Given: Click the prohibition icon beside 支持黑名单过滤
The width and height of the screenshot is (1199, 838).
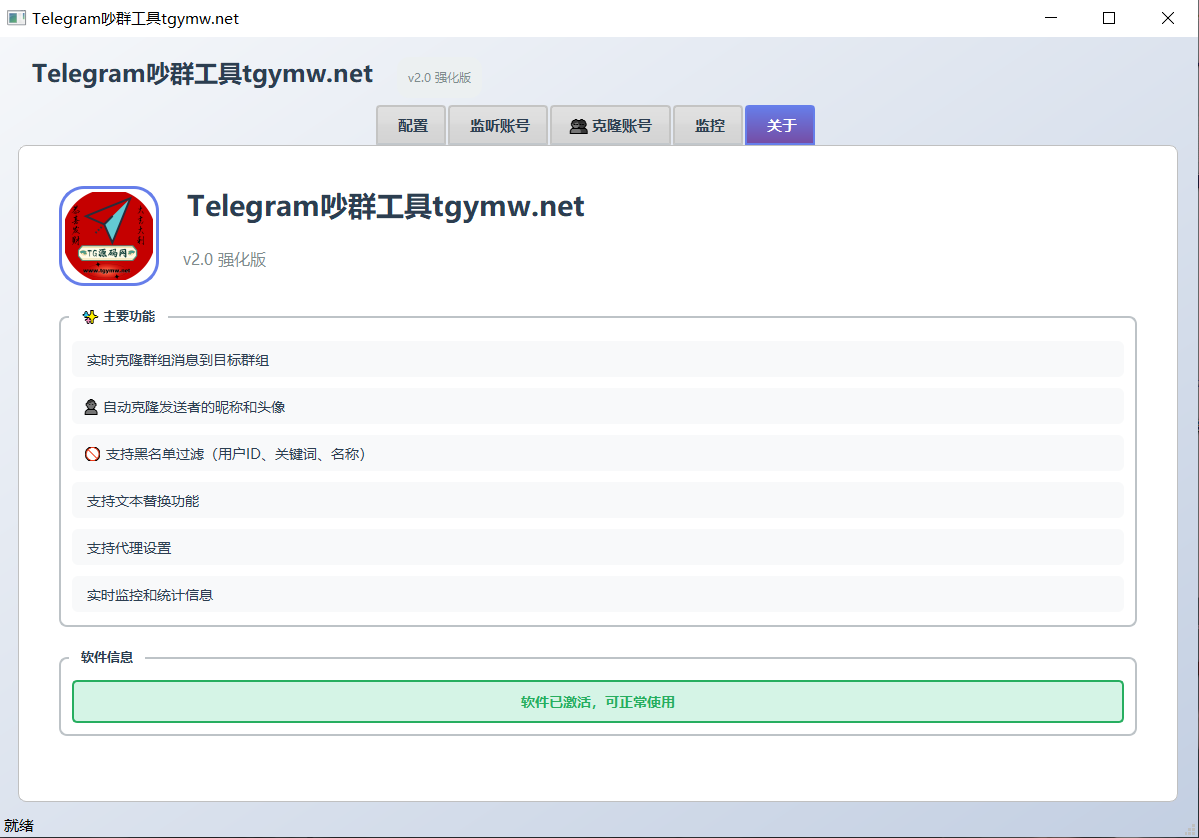Looking at the screenshot, I should 93,454.
